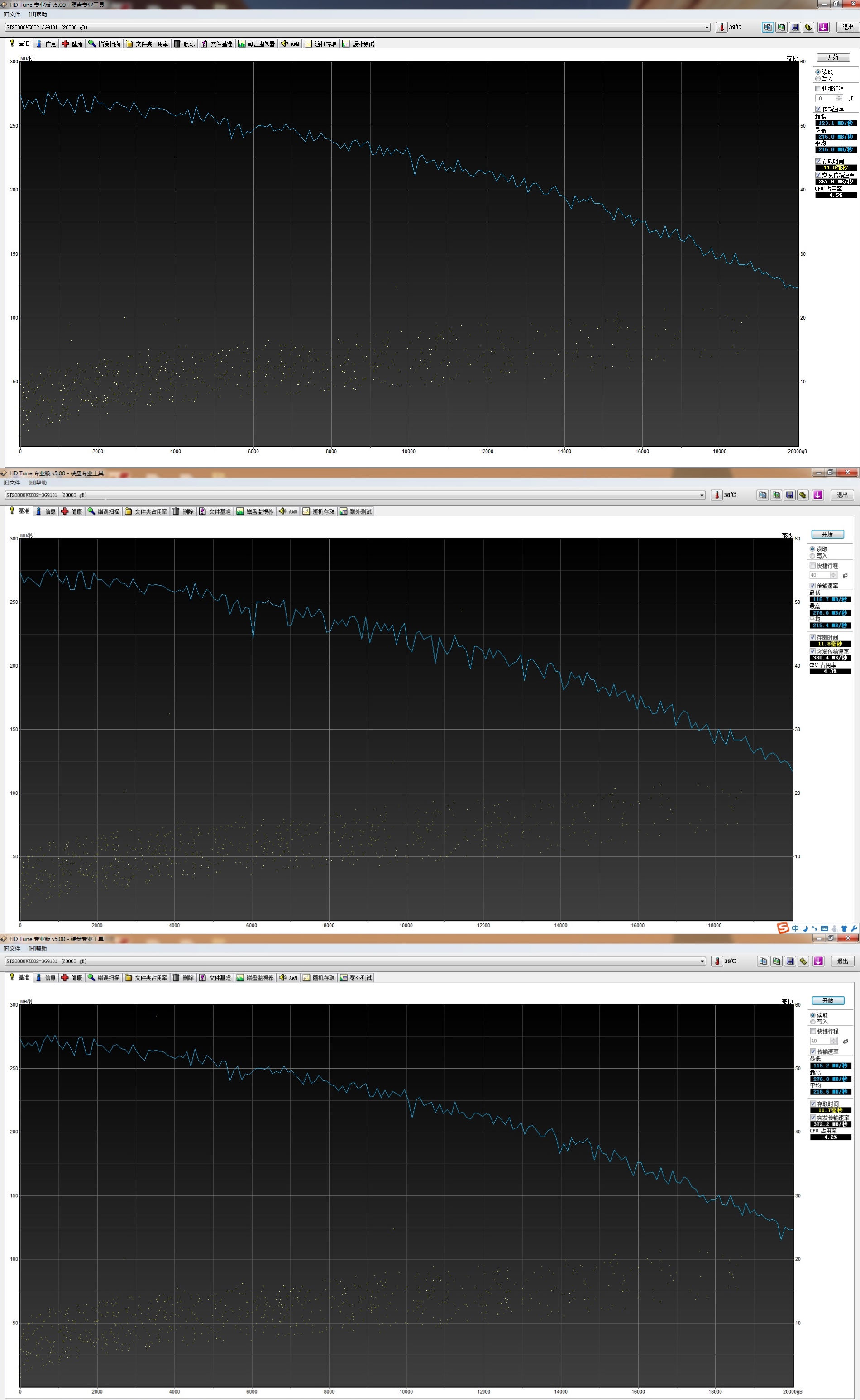Enable 快捷行程 checkbox in the middle window

coord(812,566)
